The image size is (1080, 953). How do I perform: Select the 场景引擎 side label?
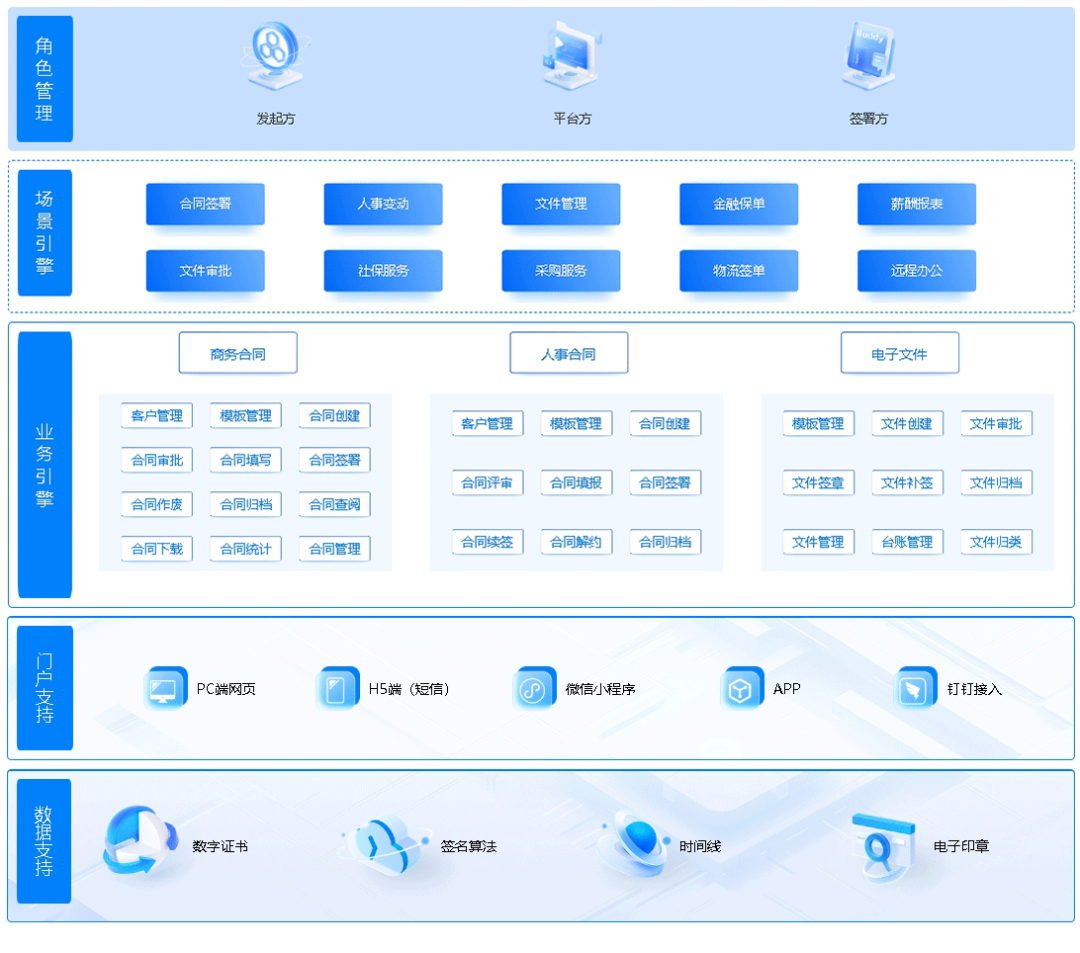[45, 233]
